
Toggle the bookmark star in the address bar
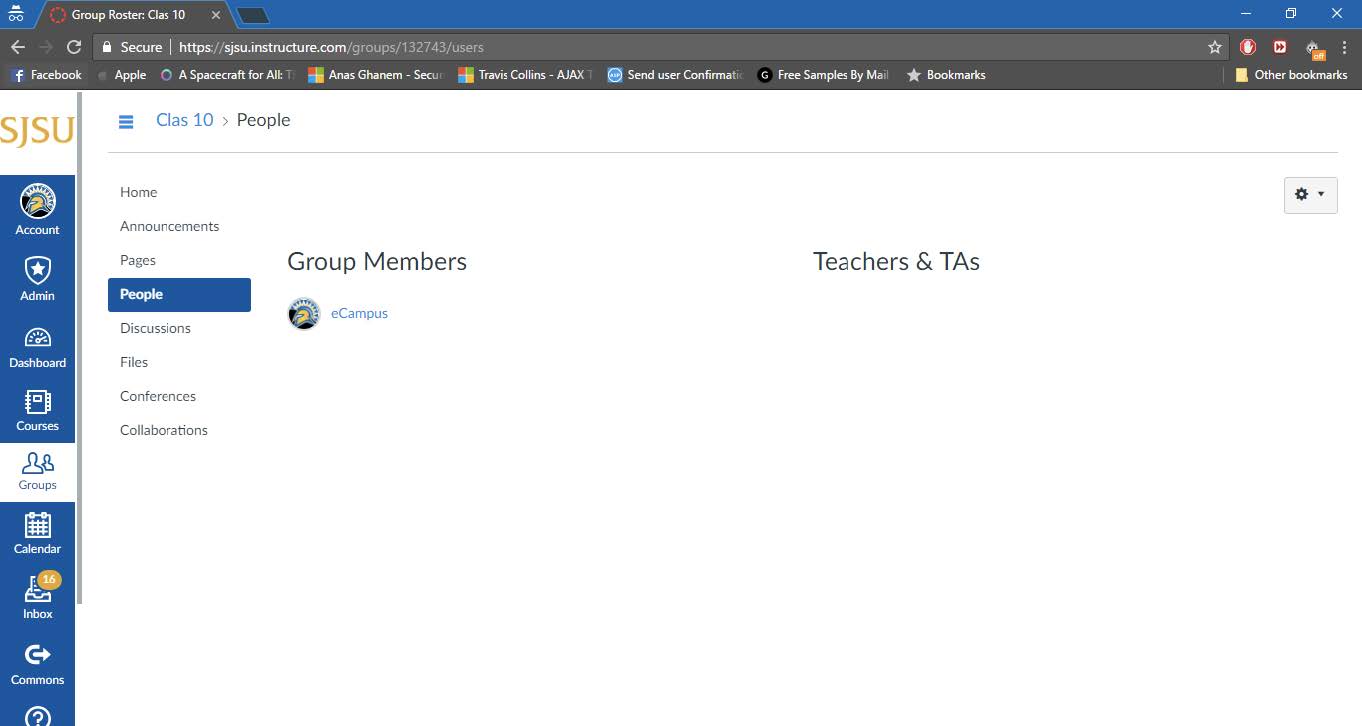pyautogui.click(x=1213, y=46)
